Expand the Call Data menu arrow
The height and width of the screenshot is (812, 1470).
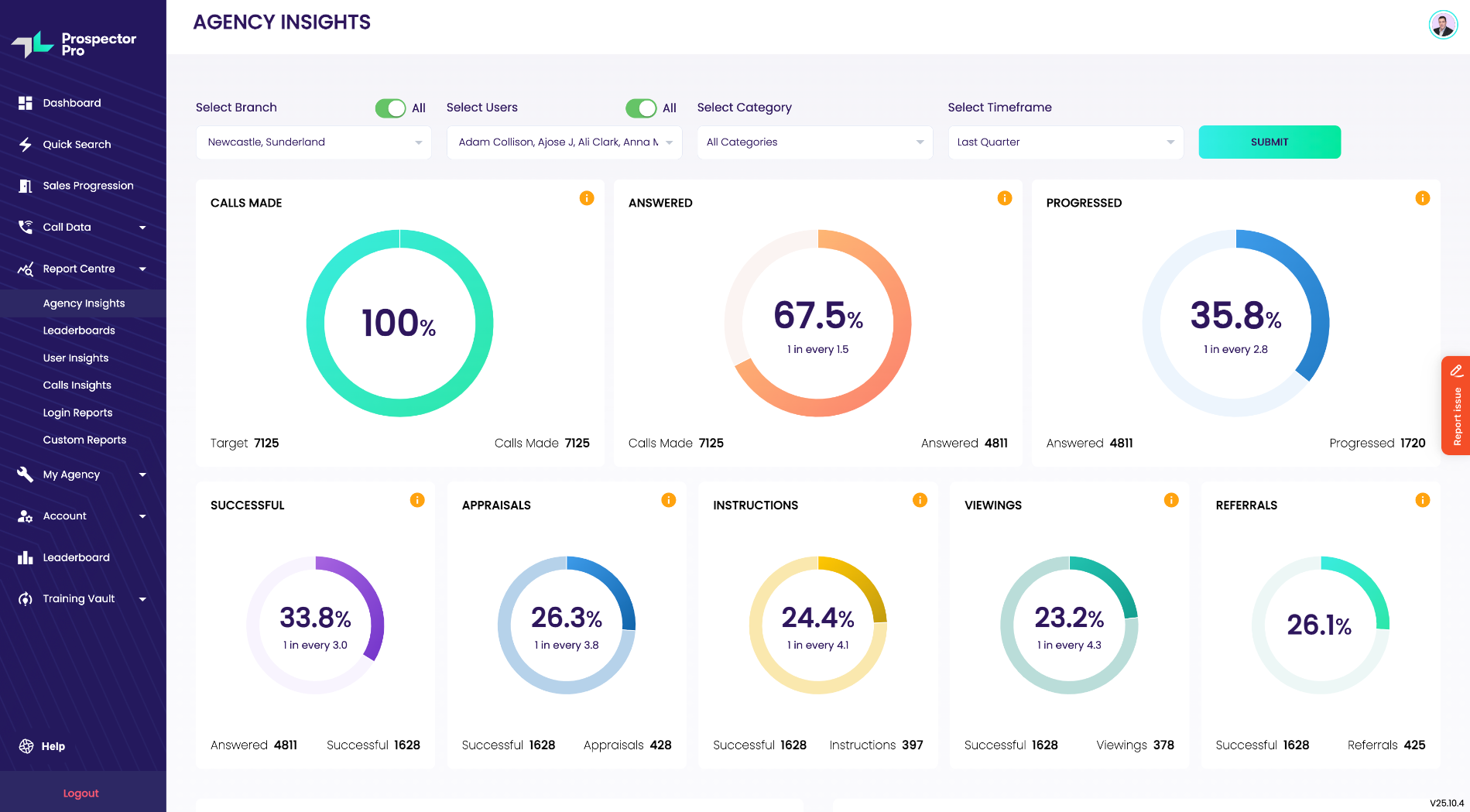tap(142, 228)
